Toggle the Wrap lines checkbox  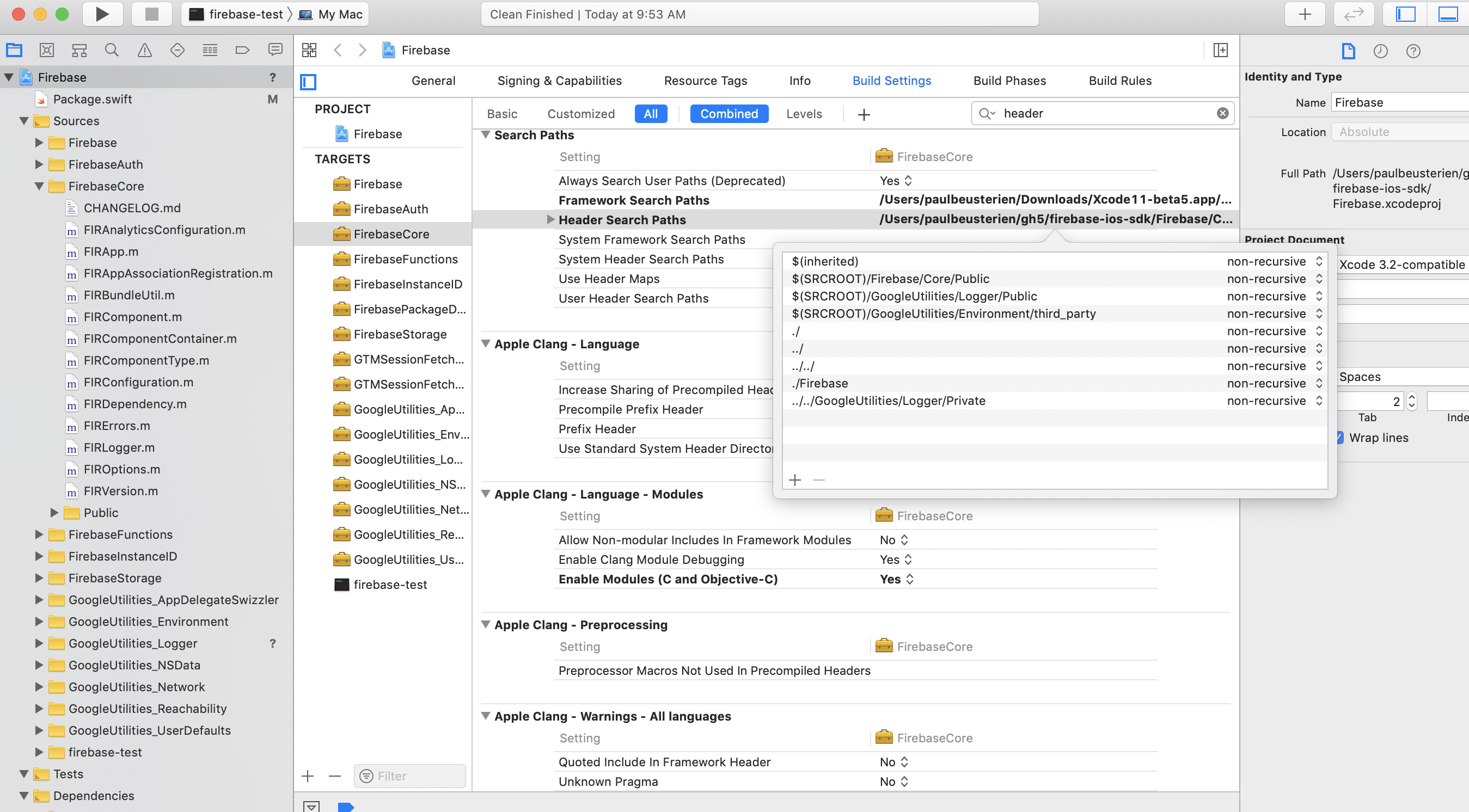click(x=1340, y=438)
